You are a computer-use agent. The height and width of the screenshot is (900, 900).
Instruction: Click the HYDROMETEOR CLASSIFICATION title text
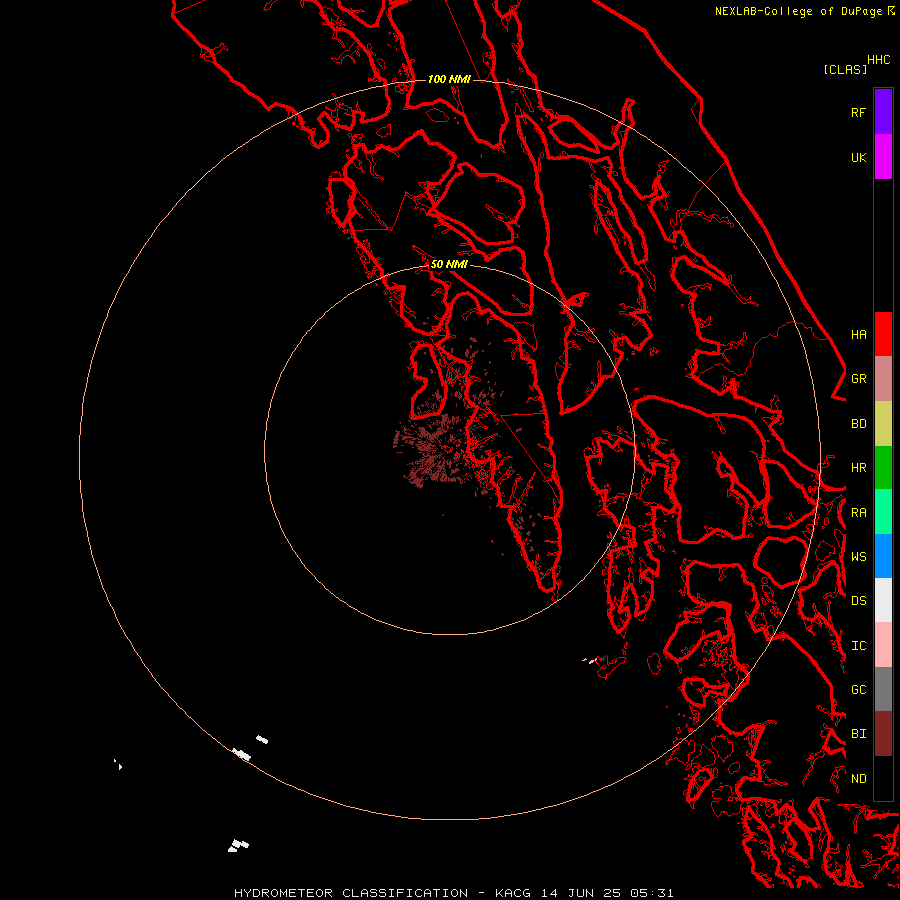pyautogui.click(x=351, y=893)
